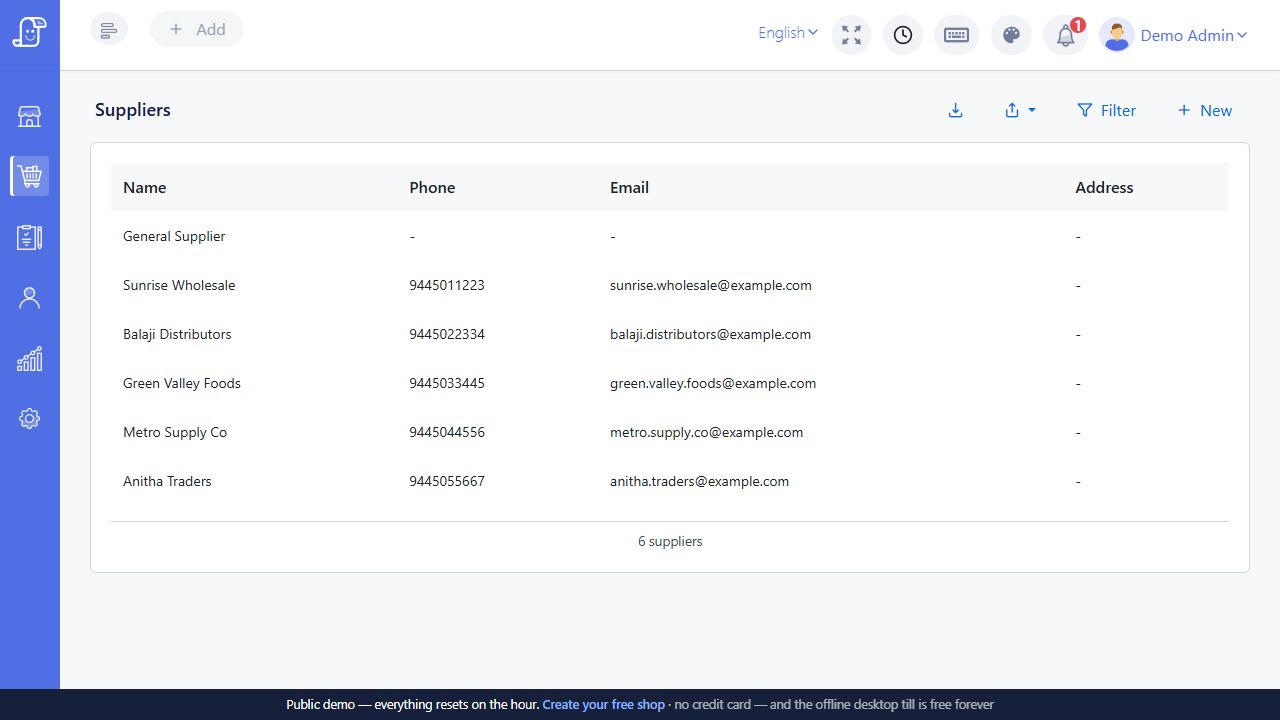Click the fullscreen expand icon

[851, 35]
